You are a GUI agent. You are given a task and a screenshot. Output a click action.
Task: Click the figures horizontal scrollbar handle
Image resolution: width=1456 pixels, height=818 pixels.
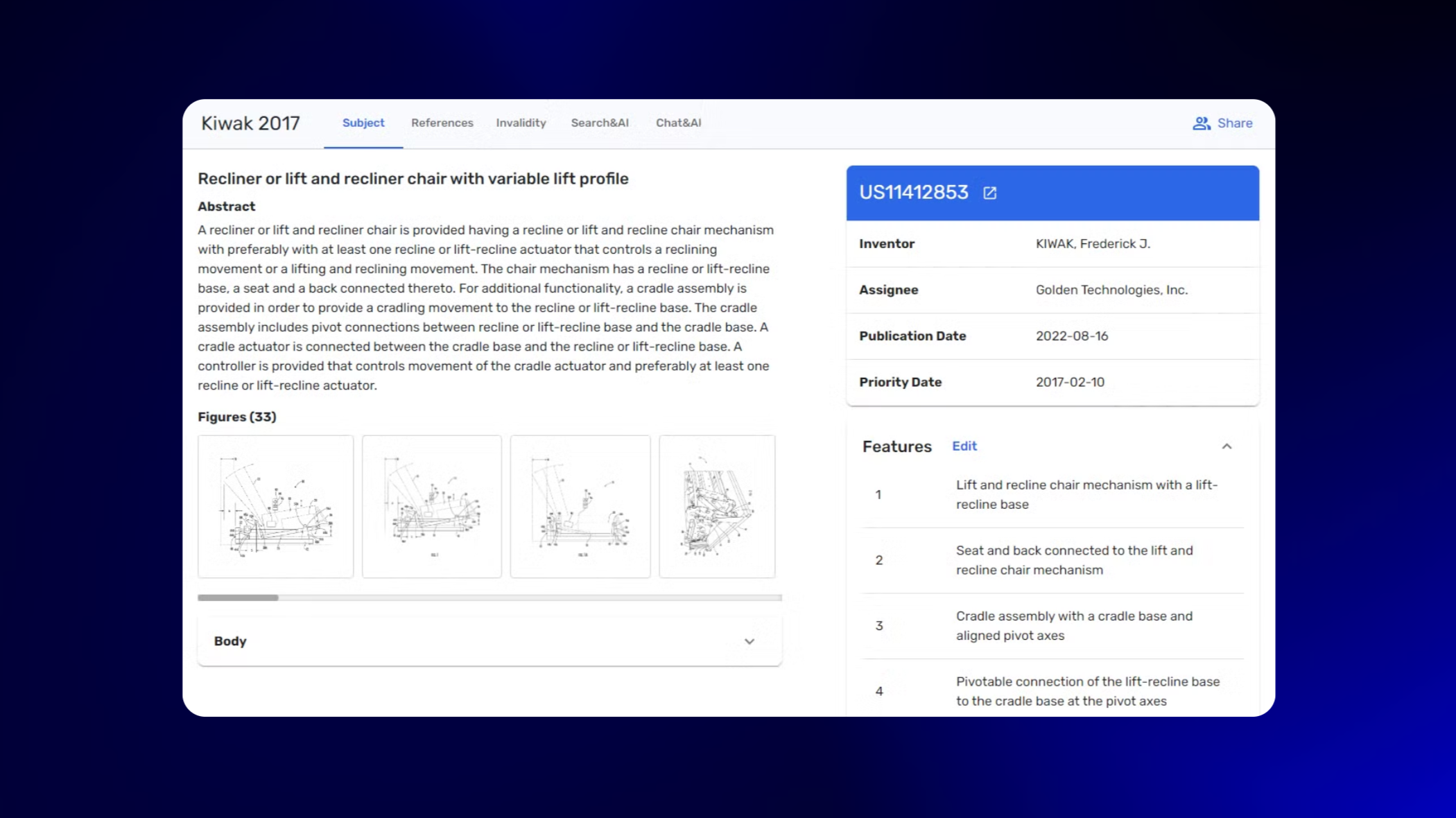[x=238, y=598]
